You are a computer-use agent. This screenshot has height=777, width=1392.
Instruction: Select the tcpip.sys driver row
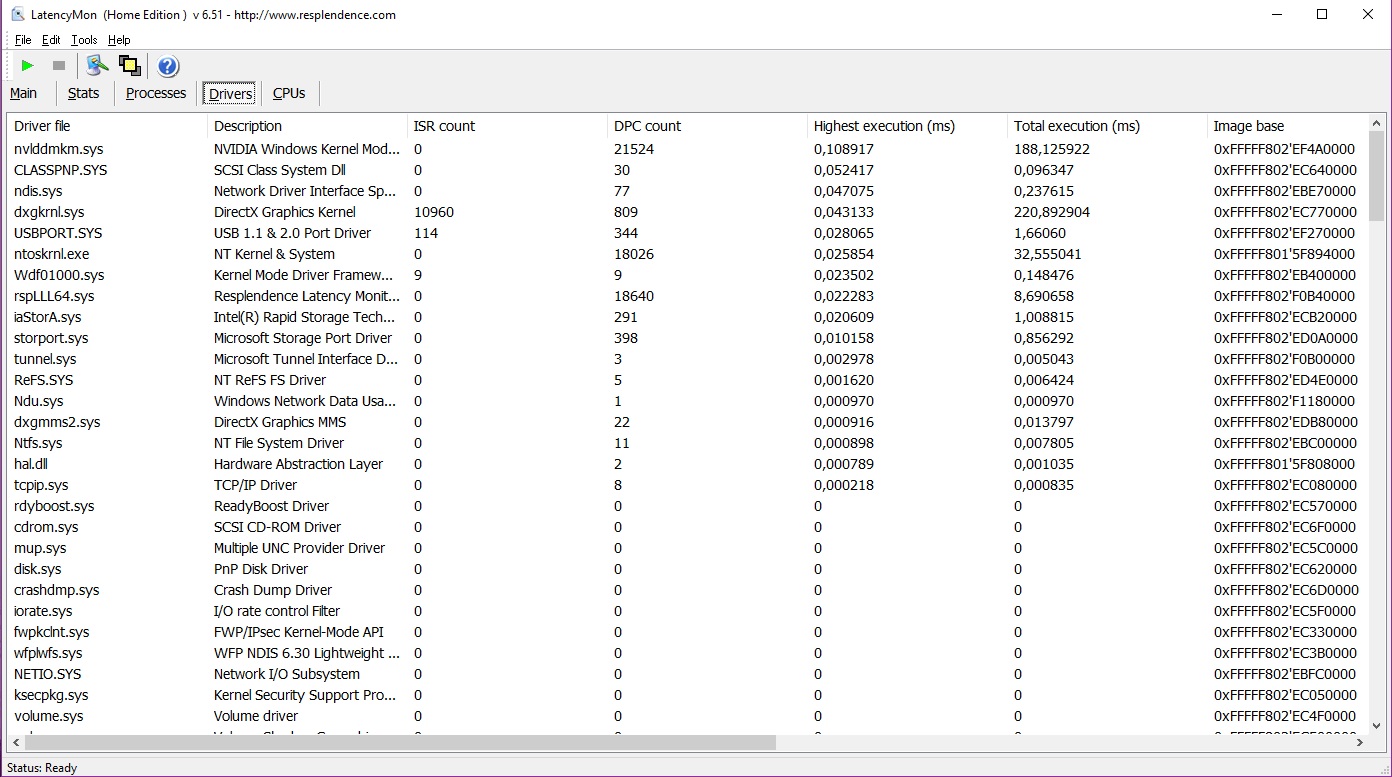point(688,485)
